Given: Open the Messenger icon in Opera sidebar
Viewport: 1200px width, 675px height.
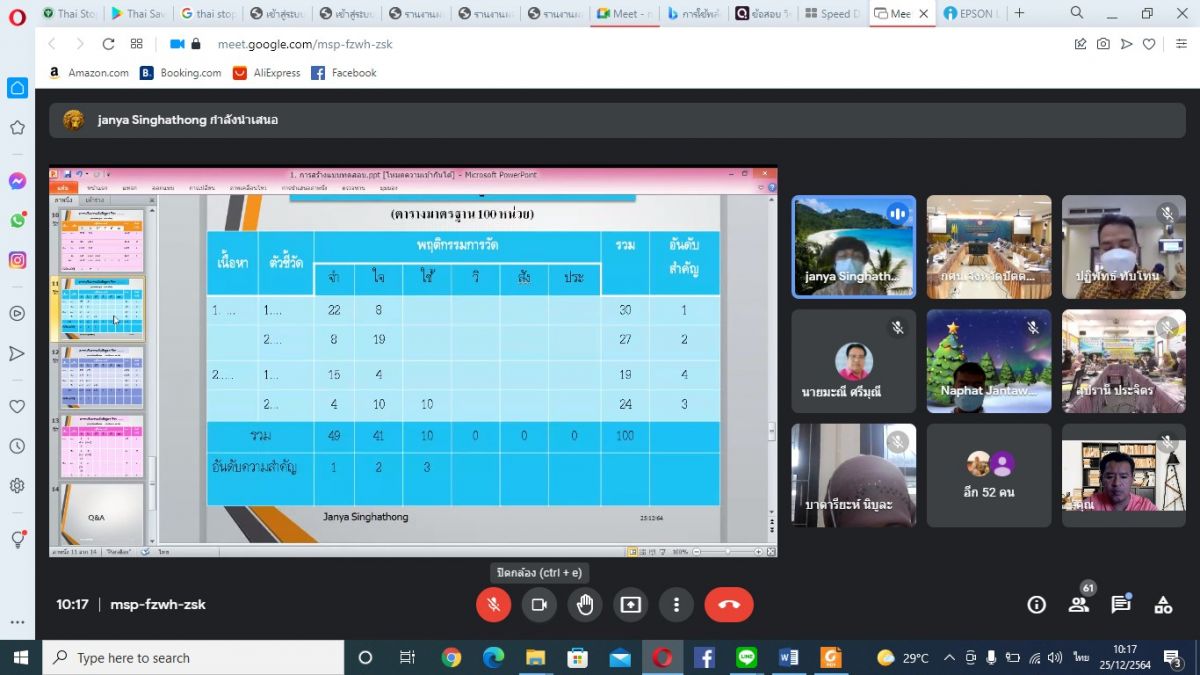Looking at the screenshot, I should coord(17,181).
